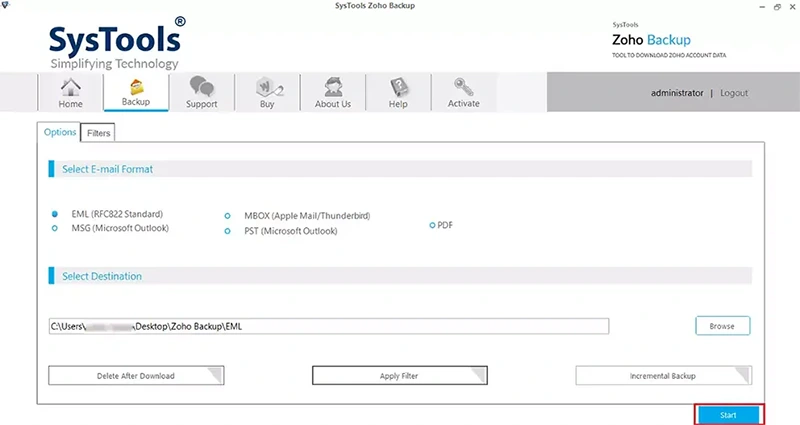Viewport: 800px width, 425px height.
Task: Toggle Delete After Download option
Action: (136, 376)
